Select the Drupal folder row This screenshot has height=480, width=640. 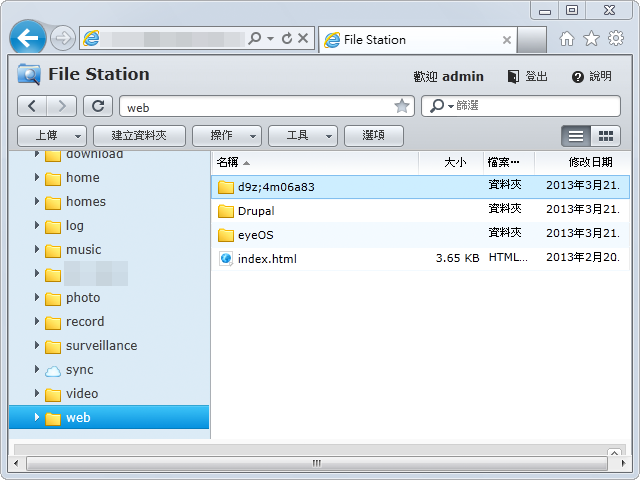(x=420, y=211)
